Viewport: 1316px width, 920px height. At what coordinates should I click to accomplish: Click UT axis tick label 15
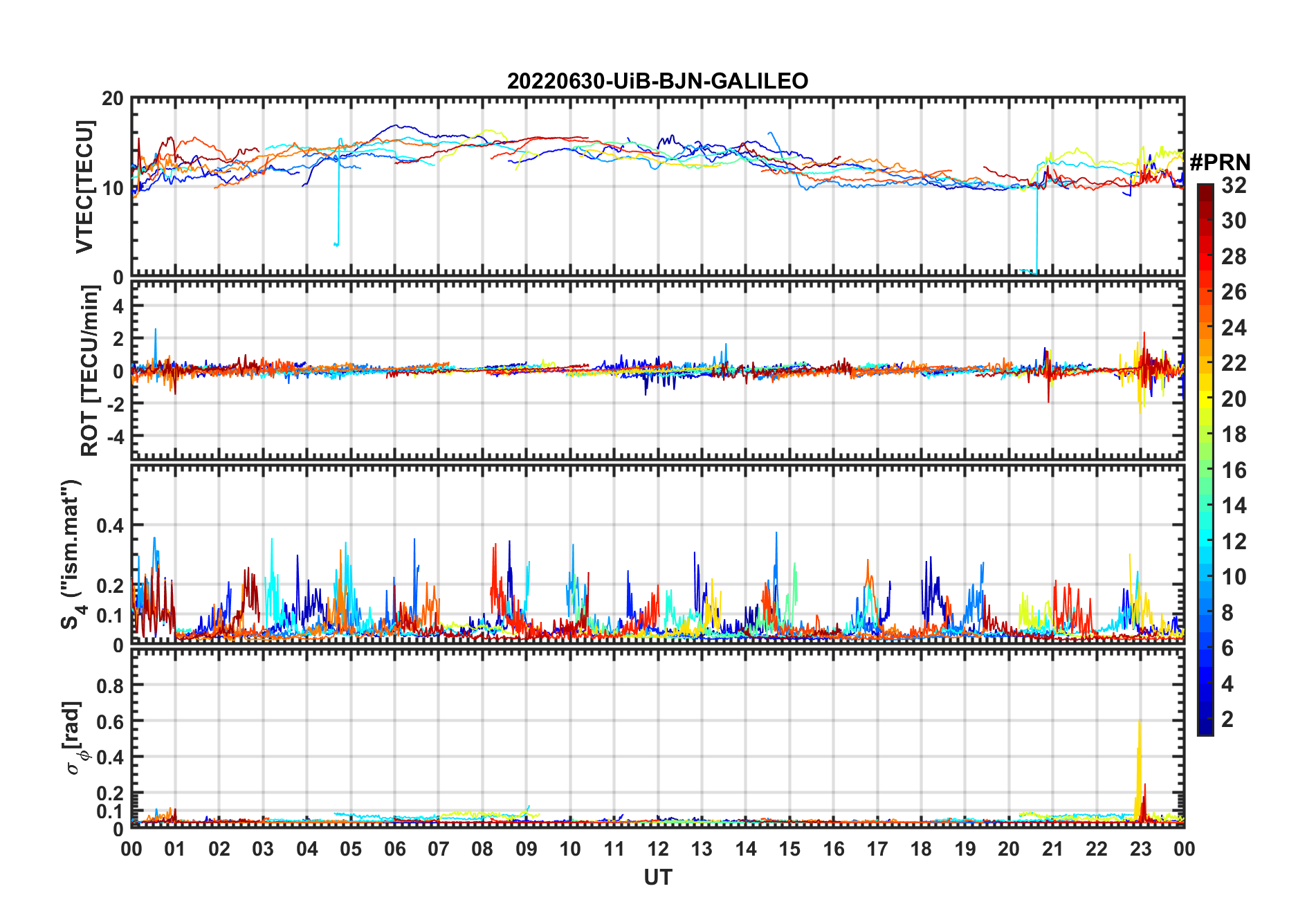[x=789, y=849]
